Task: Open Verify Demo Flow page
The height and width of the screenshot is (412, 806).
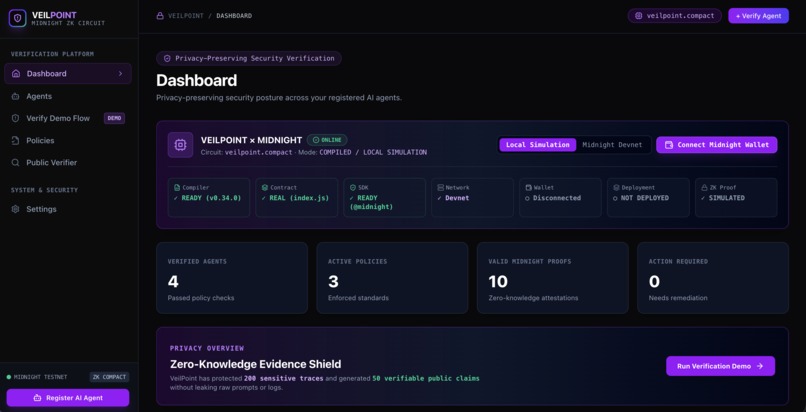Action: tap(68, 118)
